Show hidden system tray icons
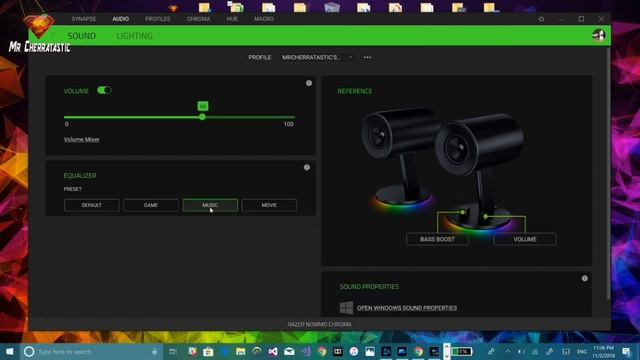This screenshot has height=360, width=640. [x=508, y=351]
